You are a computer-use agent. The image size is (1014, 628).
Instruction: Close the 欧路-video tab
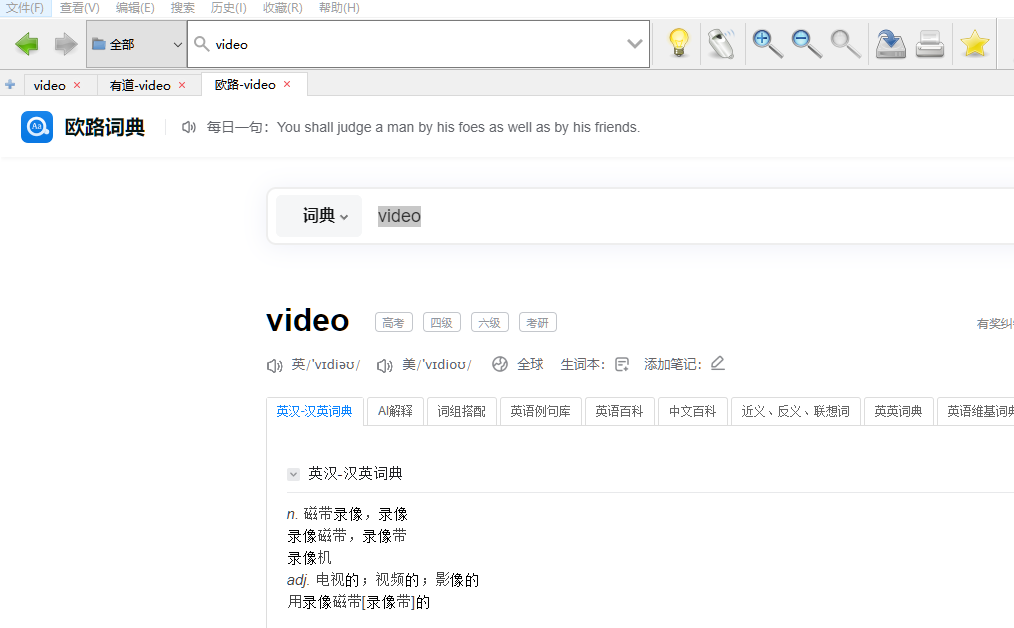[x=287, y=84]
